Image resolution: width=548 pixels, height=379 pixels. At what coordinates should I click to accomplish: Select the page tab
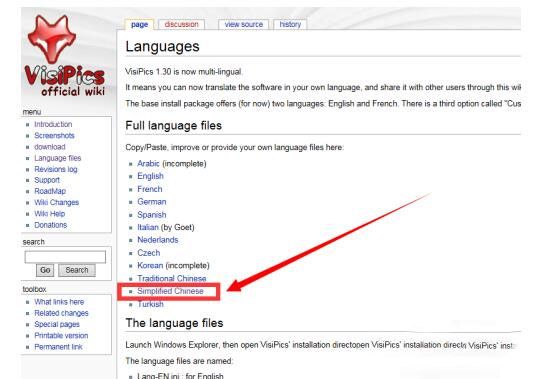coord(139,24)
